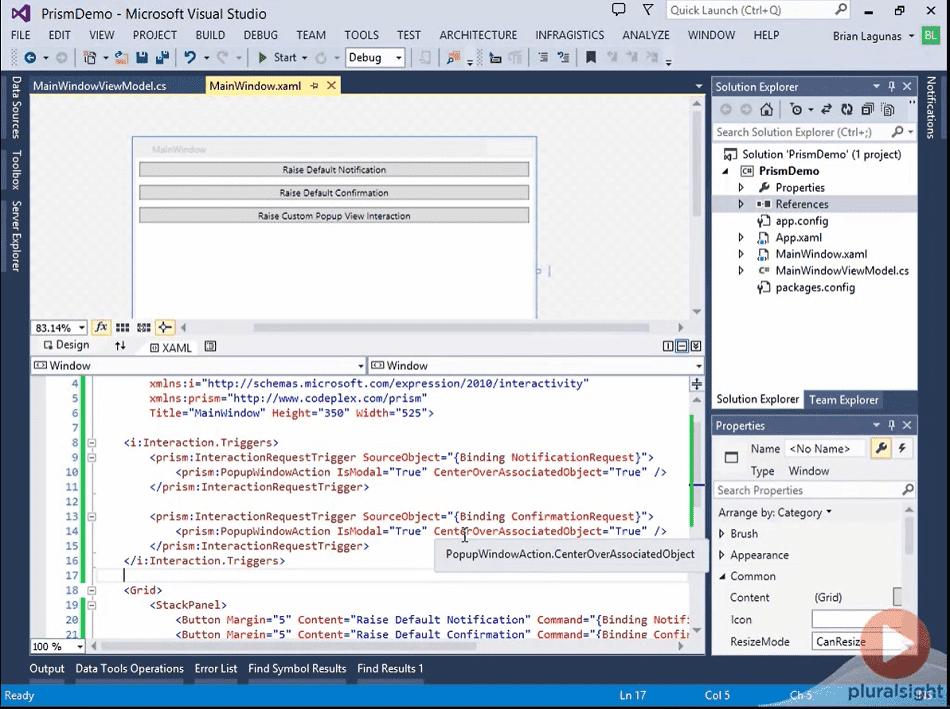
Task: Close the MainWindow.xaml tab
Action: 331,85
